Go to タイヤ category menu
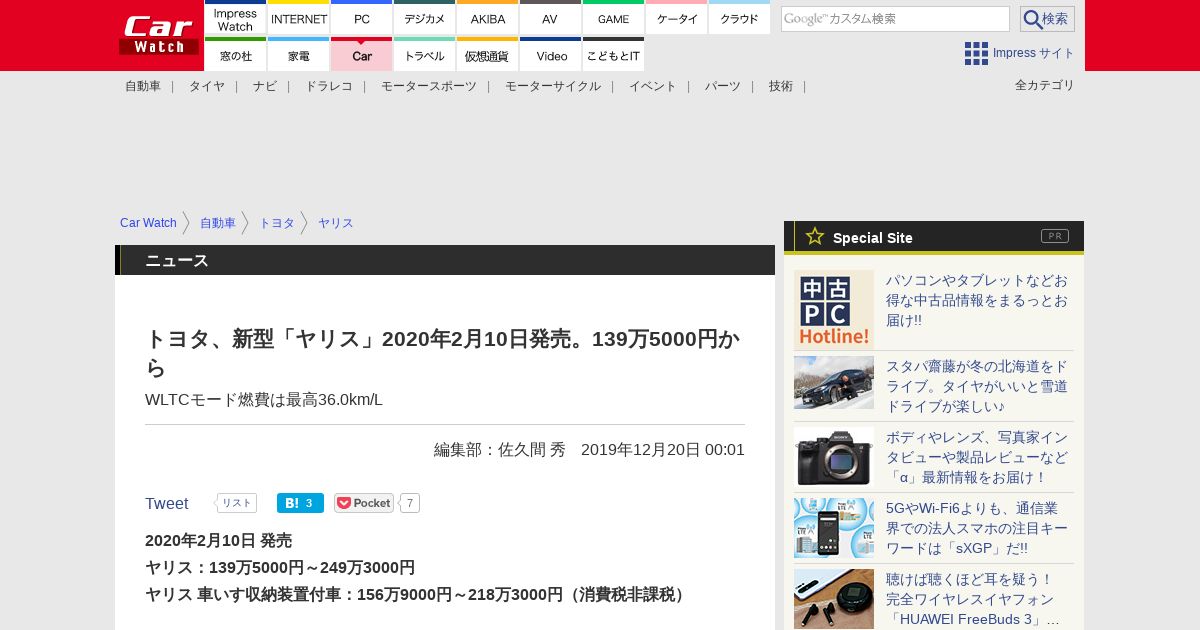Viewport: 1200px width, 630px height. (x=207, y=86)
